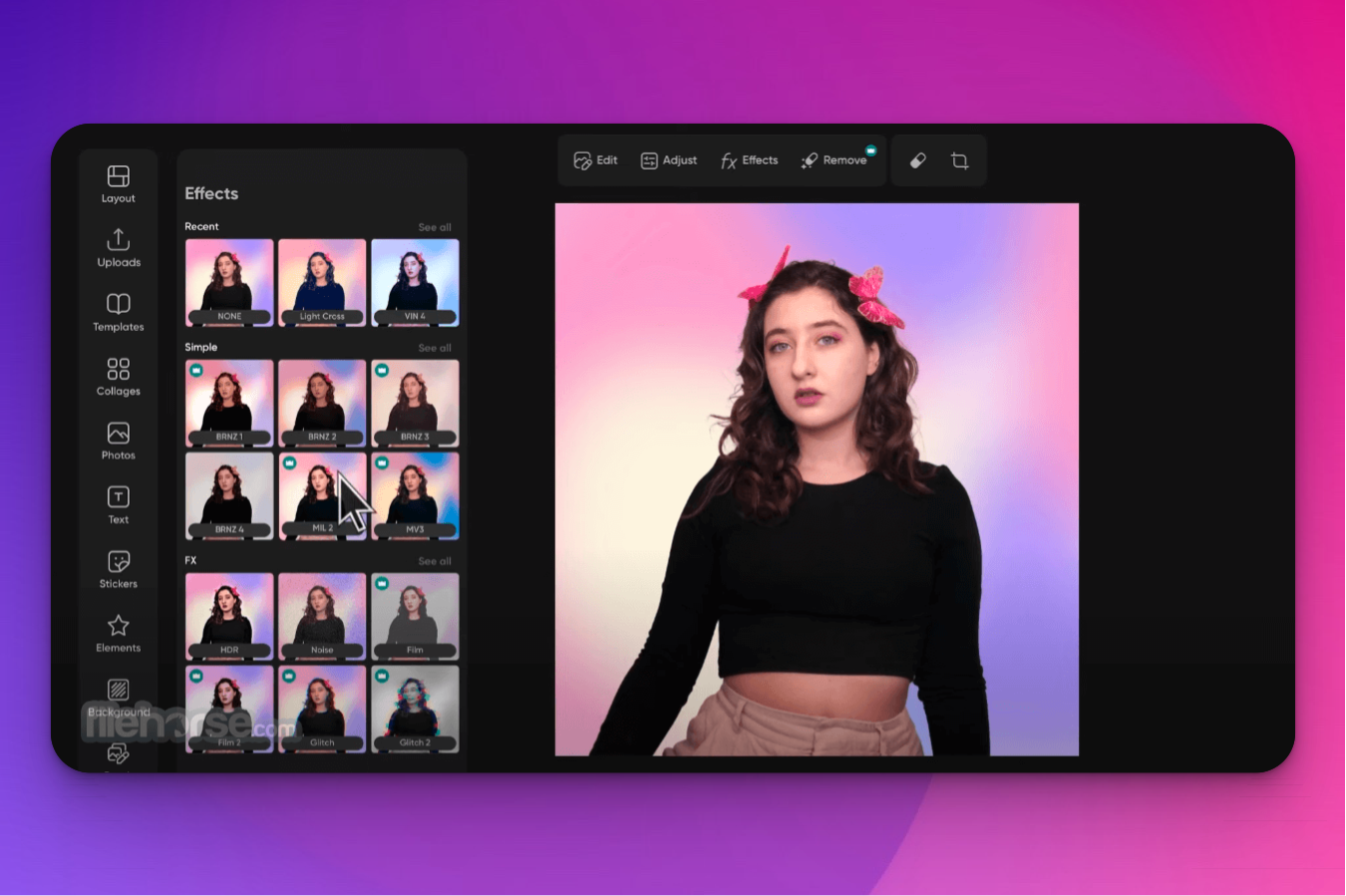Select the crop tool icon
The height and width of the screenshot is (896, 1346).
point(960,160)
